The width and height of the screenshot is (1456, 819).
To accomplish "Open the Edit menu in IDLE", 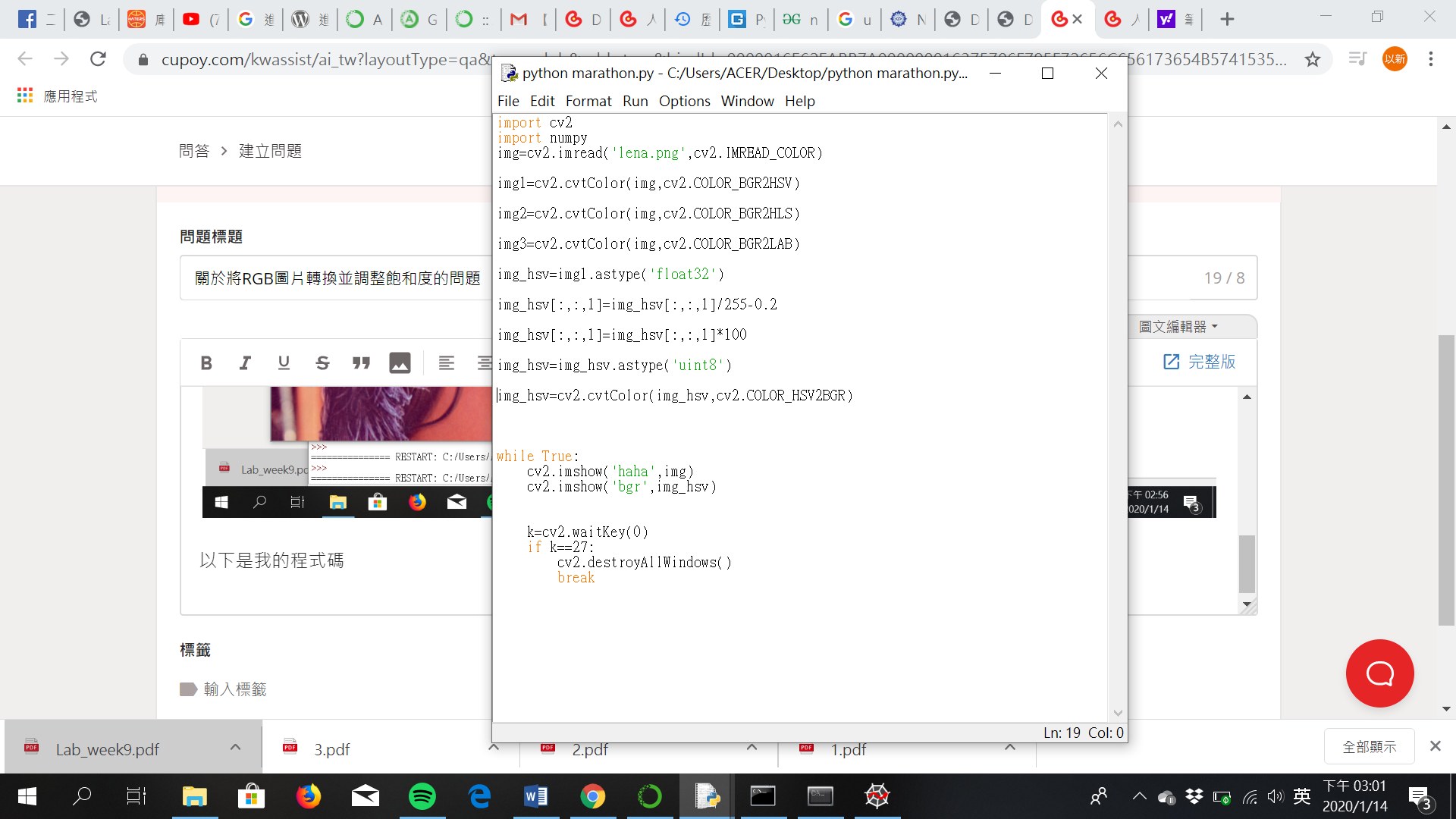I will [542, 101].
